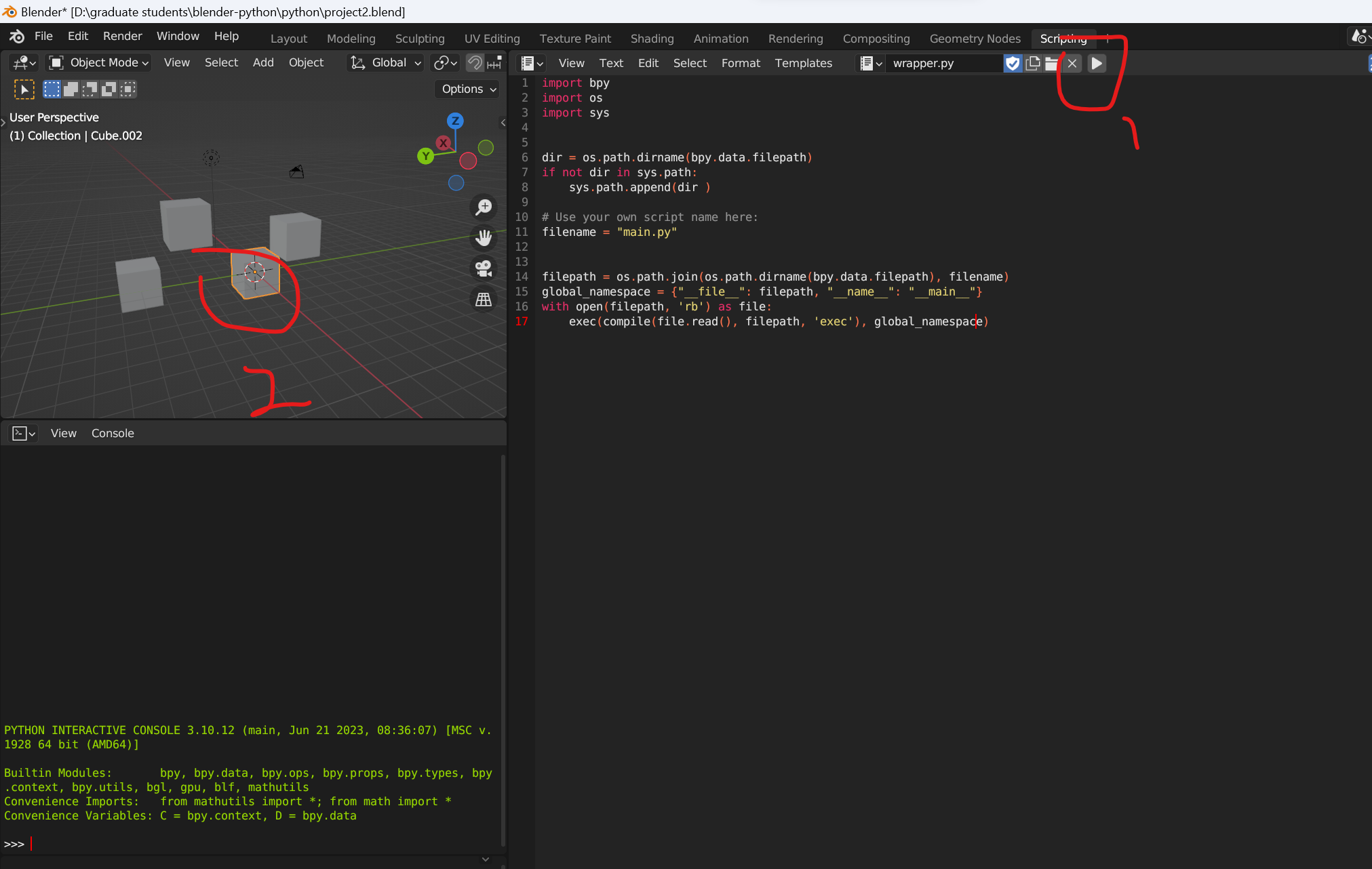The height and width of the screenshot is (869, 1372).
Task: Switch to the Layout workspace tab
Action: [289, 39]
